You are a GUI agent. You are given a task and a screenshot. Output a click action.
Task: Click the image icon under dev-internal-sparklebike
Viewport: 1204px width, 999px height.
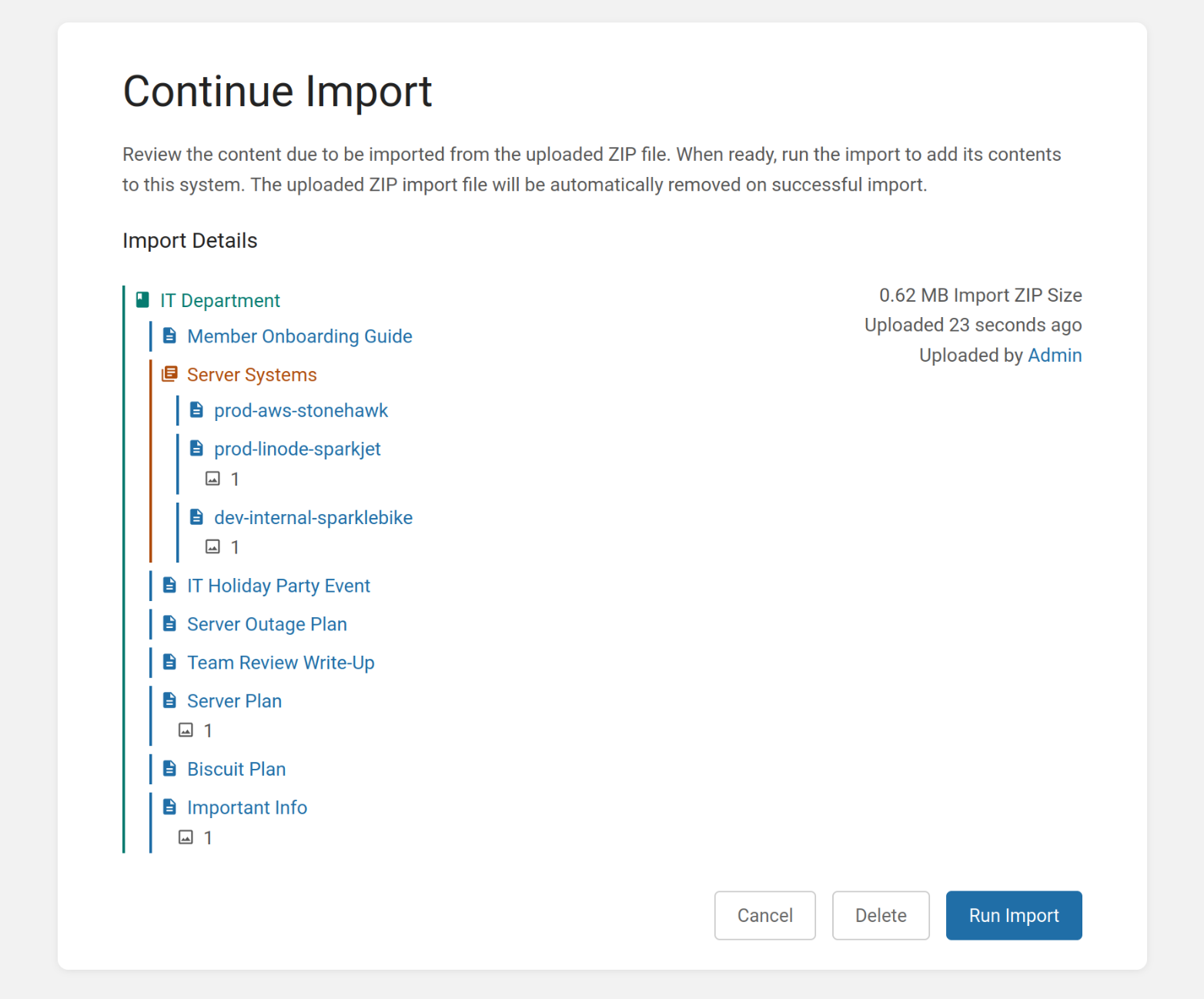212,546
